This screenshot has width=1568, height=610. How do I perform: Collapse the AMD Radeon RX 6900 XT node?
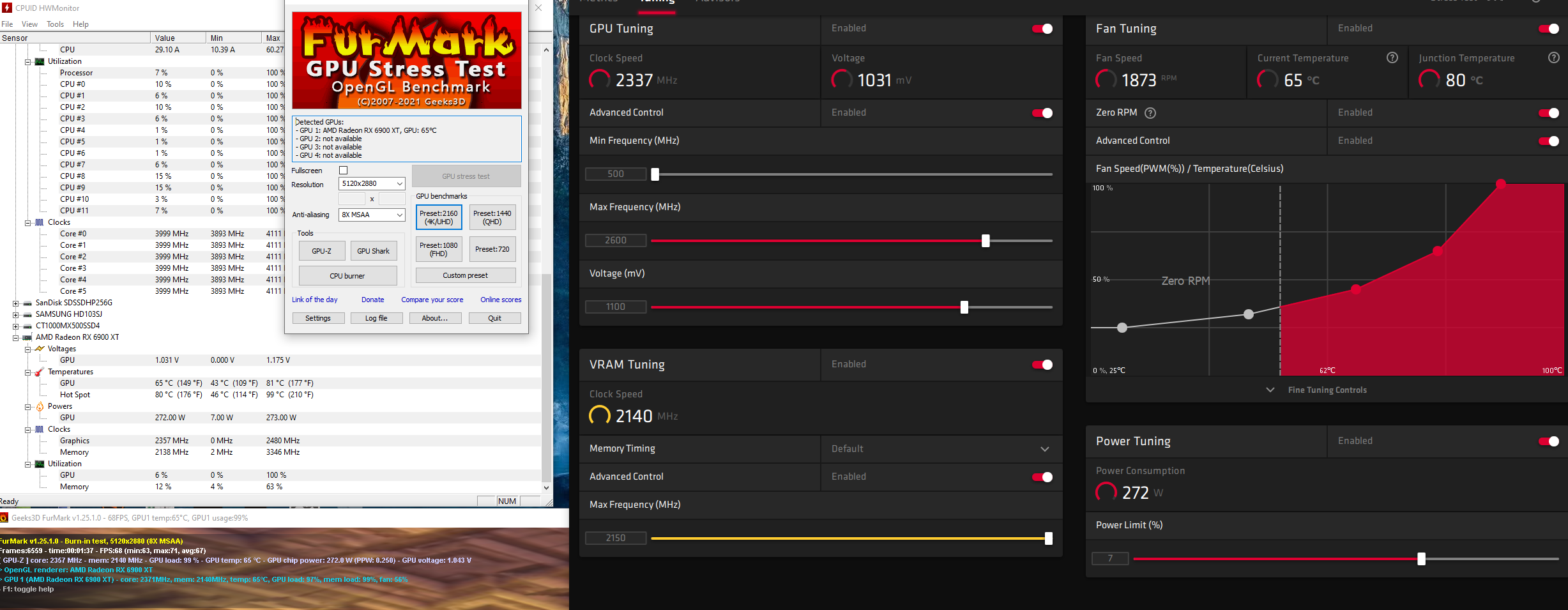pyautogui.click(x=15, y=337)
